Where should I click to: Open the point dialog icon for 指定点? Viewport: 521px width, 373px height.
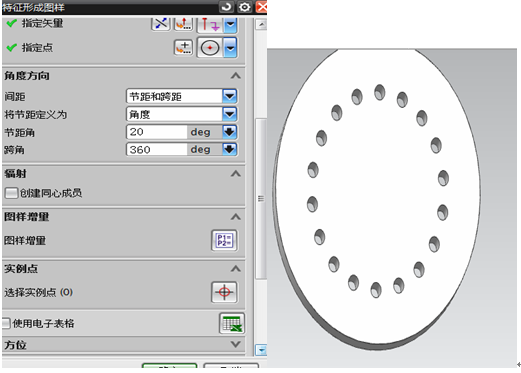coord(184,48)
